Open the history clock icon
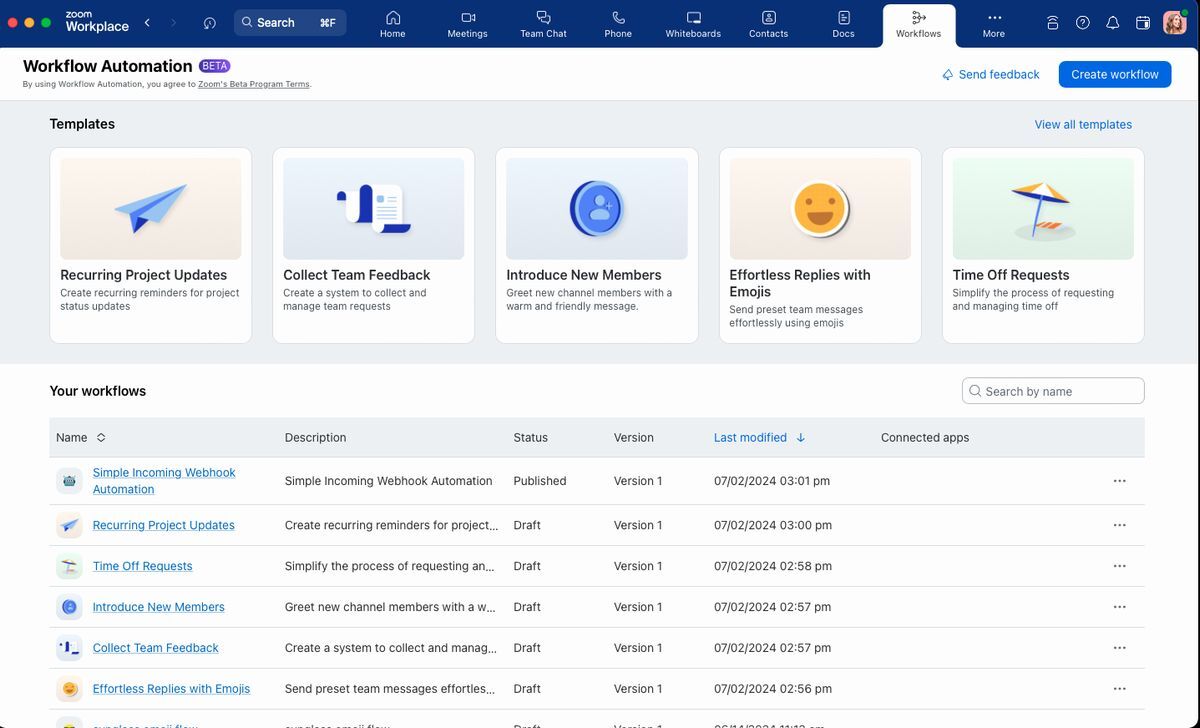This screenshot has width=1200, height=728. [x=209, y=22]
